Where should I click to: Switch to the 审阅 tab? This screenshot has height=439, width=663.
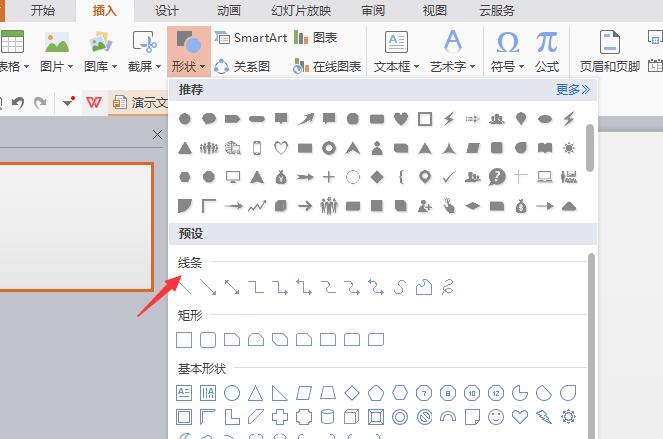pyautogui.click(x=373, y=11)
